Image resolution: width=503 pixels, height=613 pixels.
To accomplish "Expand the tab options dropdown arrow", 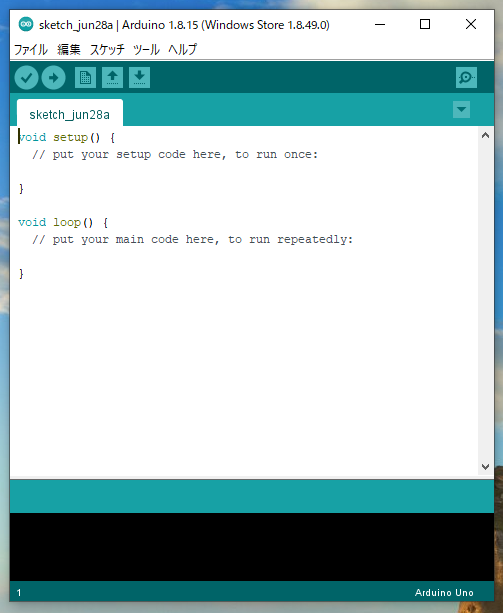I will tap(461, 109).
